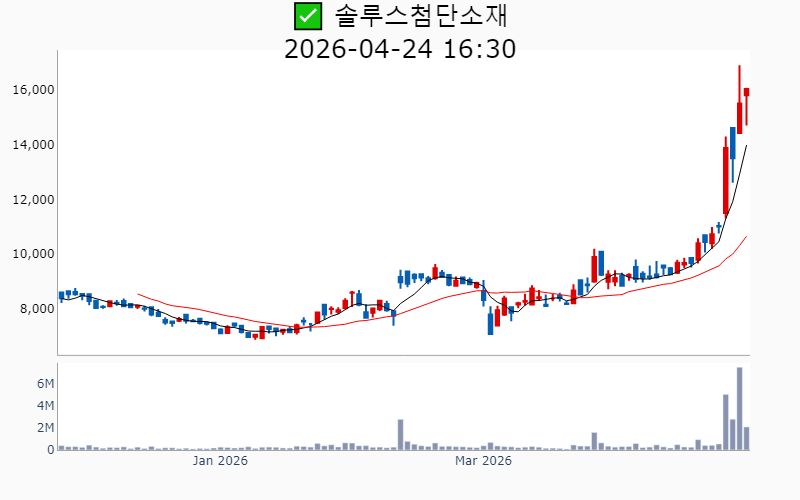Click the 14,000 price axis label

coord(33,145)
